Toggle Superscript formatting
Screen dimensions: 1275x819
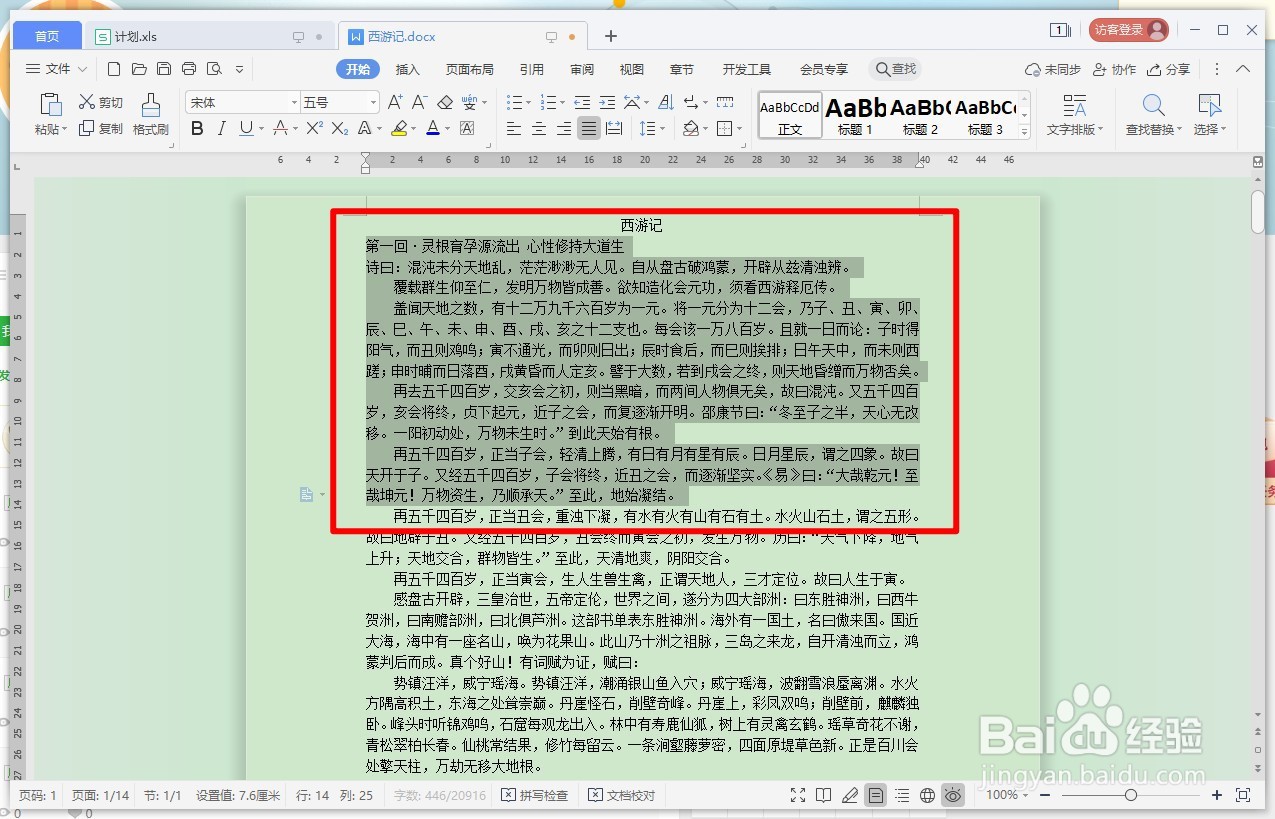tap(314, 128)
